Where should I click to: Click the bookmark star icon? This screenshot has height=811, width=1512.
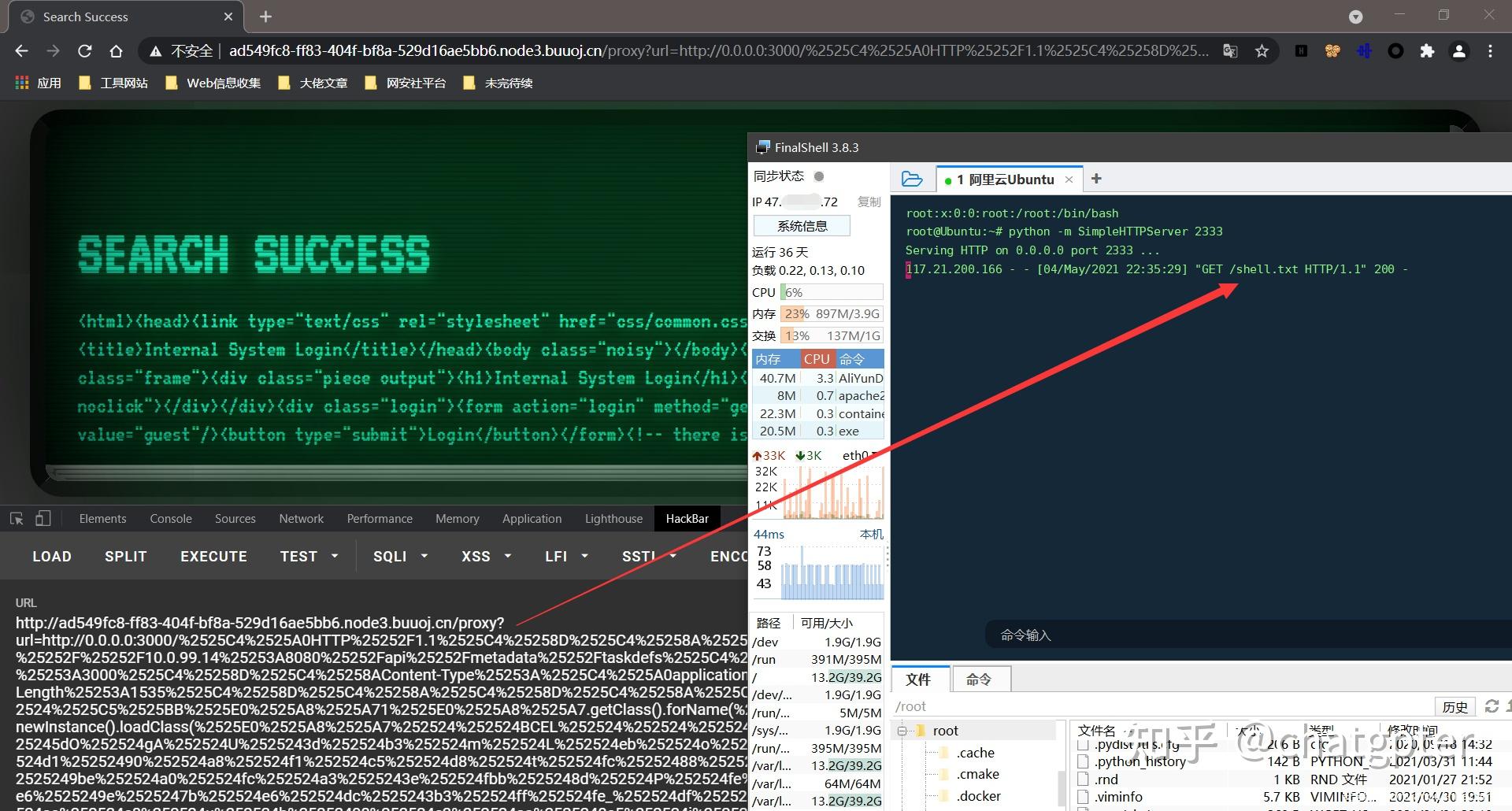point(1262,50)
